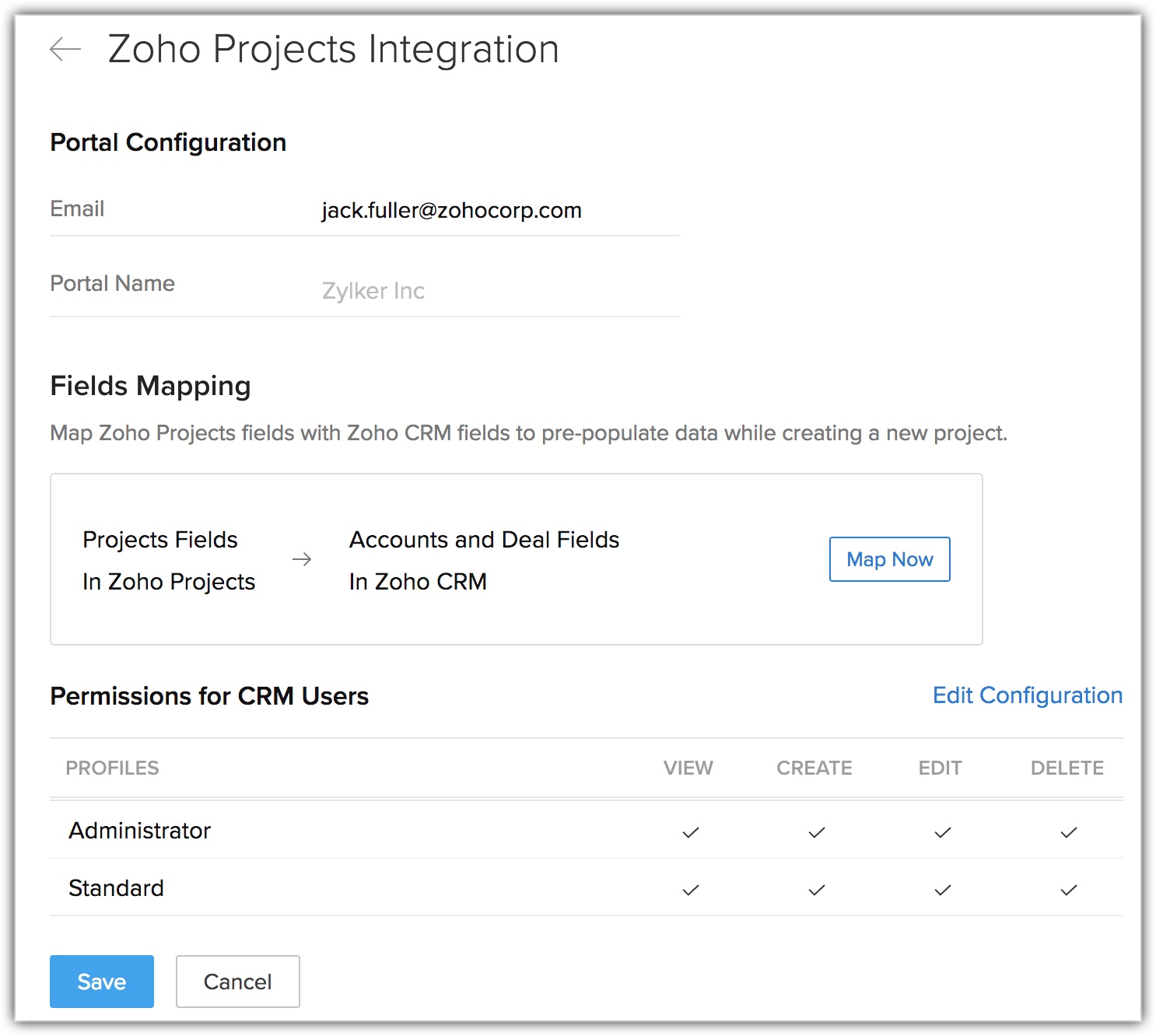Click the Administrator VIEW checkmark

click(x=691, y=832)
